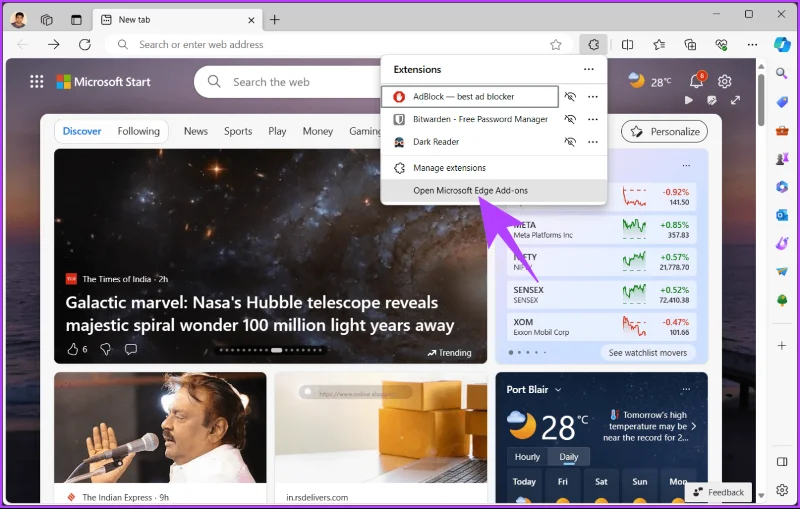800x509 pixels.
Task: Click Open Microsoft Edge Add-ons
Action: point(494,191)
